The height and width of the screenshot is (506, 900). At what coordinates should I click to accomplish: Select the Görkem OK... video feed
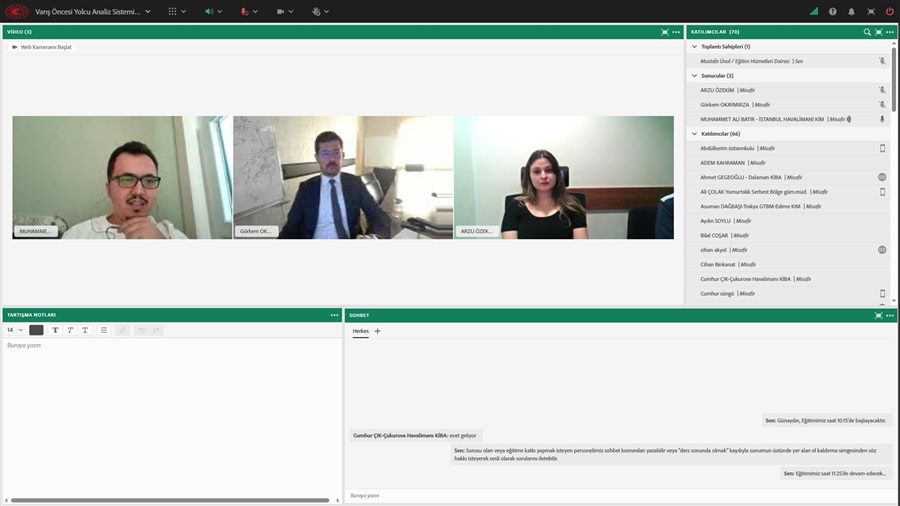[x=343, y=177]
